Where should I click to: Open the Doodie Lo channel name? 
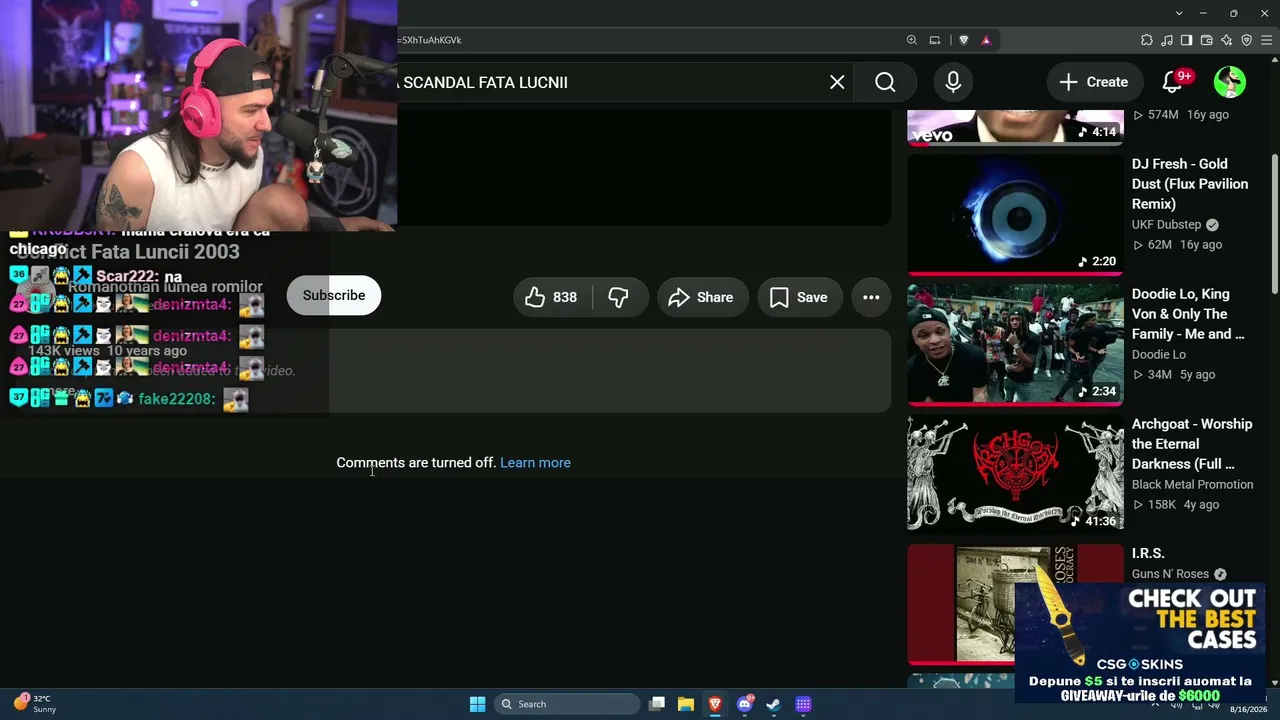pos(1159,355)
